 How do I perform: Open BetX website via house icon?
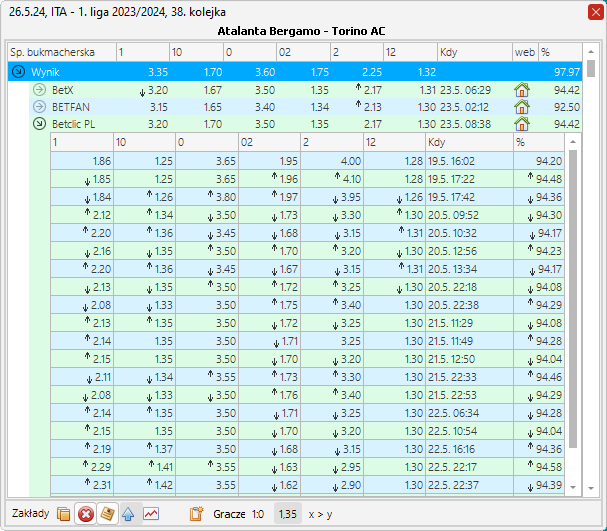click(521, 90)
